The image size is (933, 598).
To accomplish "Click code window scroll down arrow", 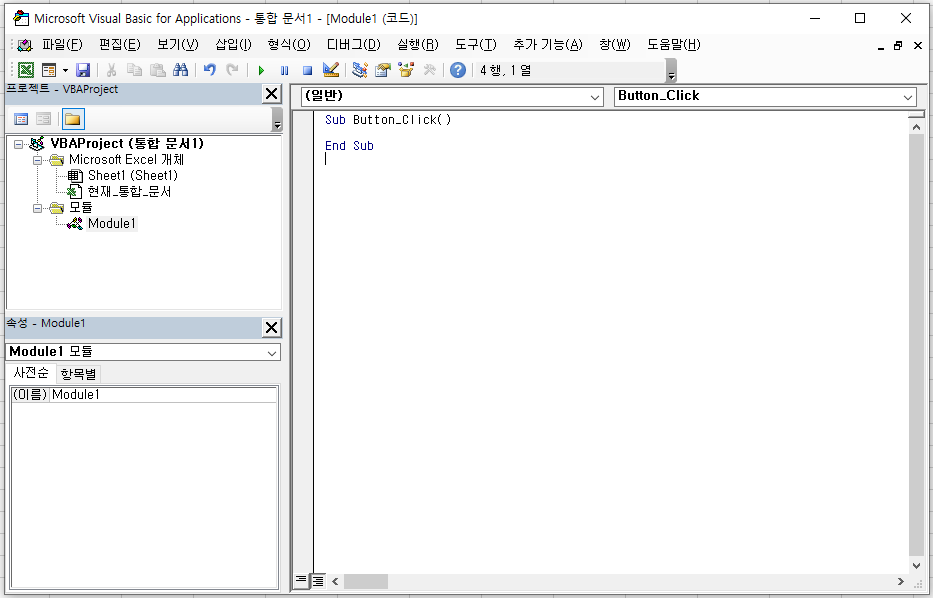I will (x=916, y=566).
